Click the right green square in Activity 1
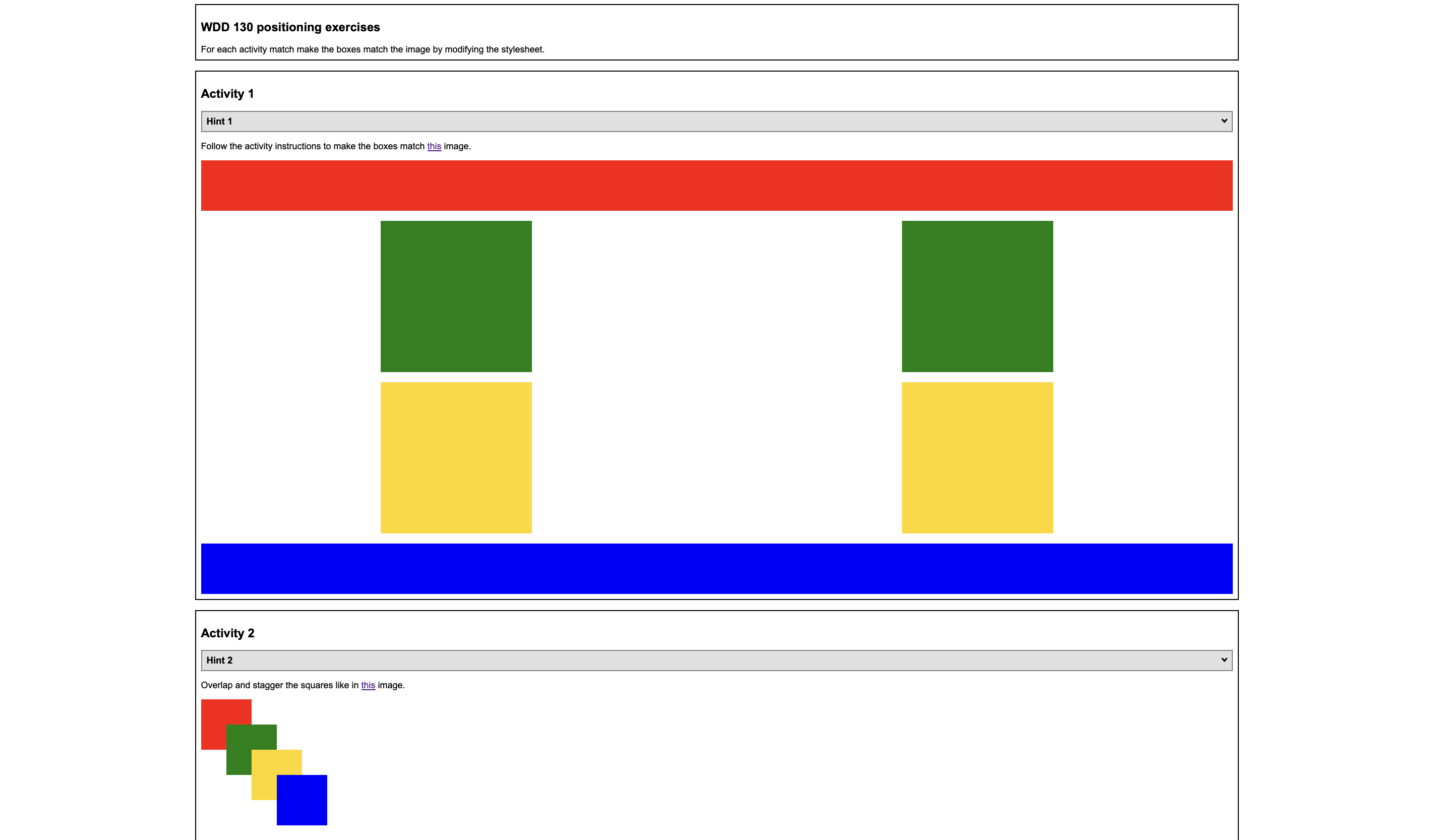 [x=977, y=296]
